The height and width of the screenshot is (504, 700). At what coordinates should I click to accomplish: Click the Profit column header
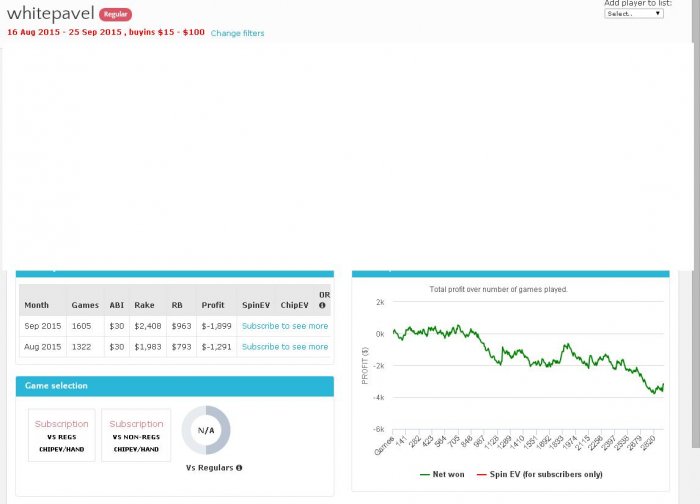(x=212, y=305)
